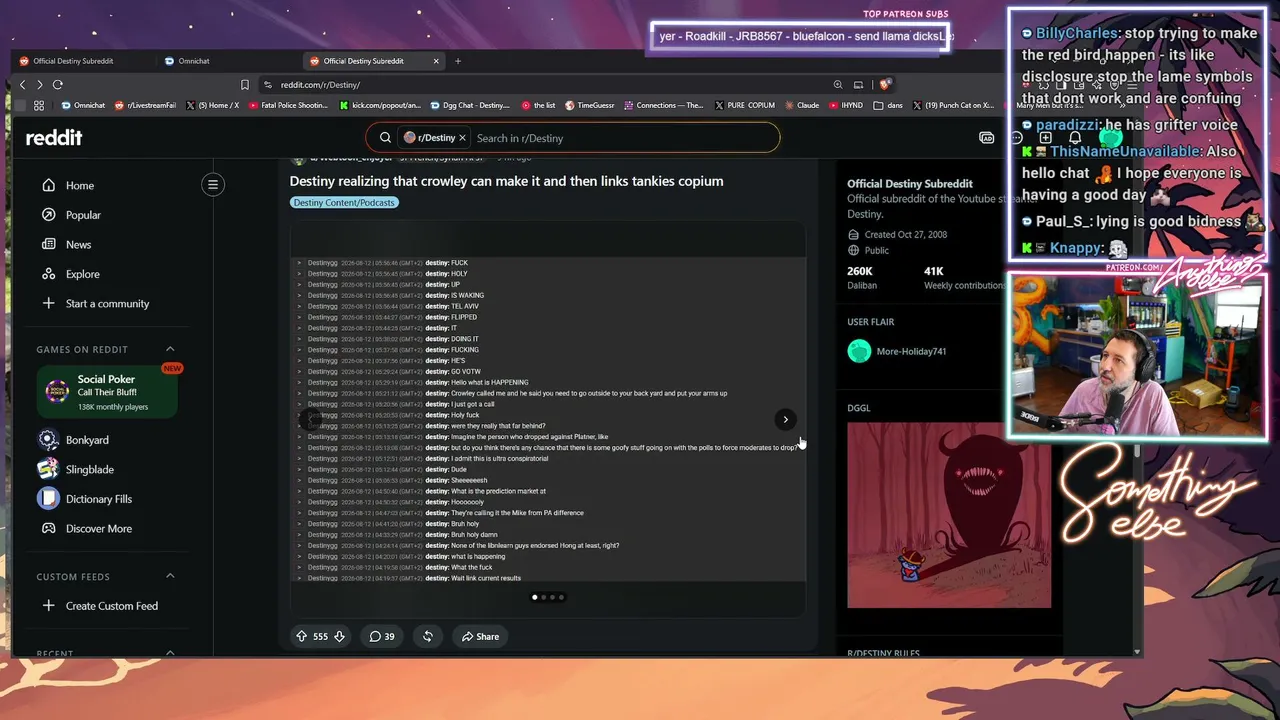
Task: Open a new browser tab
Action: point(458,61)
